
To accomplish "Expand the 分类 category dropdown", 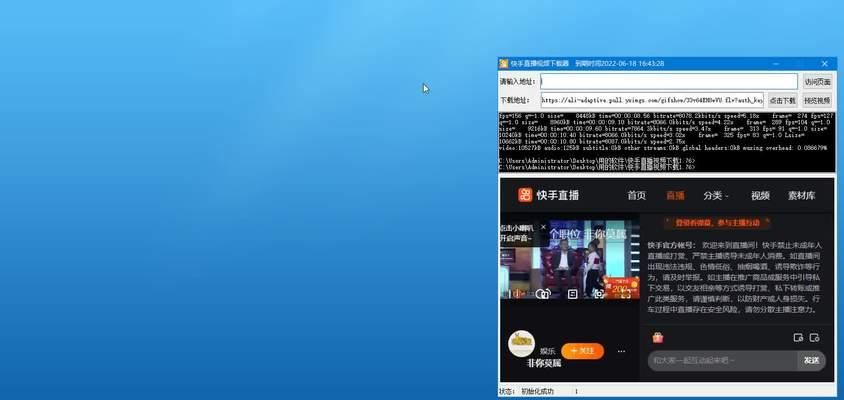I will click(715, 195).
